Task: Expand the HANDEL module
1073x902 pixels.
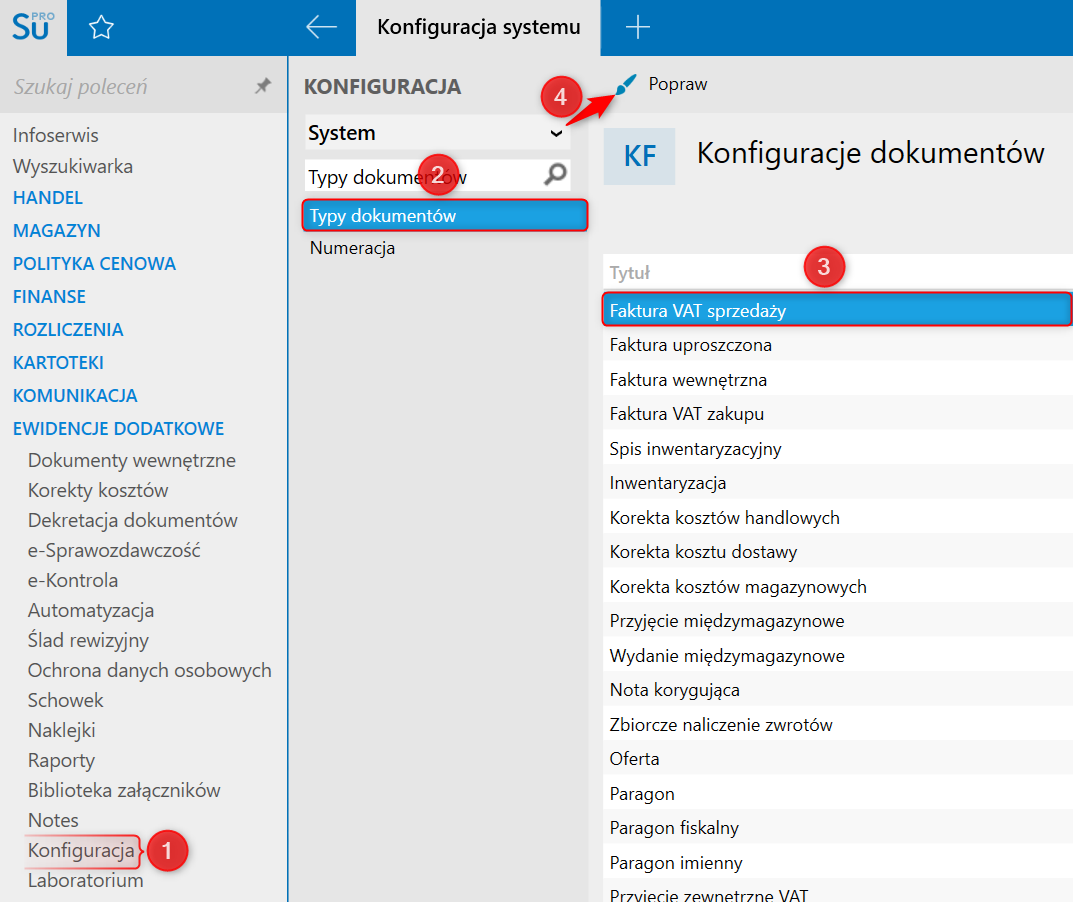Action: 48,198
